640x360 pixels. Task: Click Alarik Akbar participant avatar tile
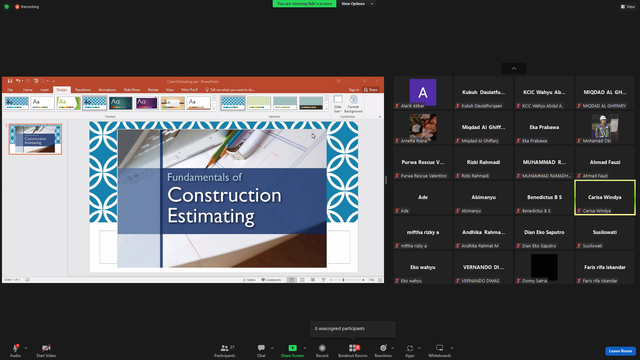tap(423, 93)
